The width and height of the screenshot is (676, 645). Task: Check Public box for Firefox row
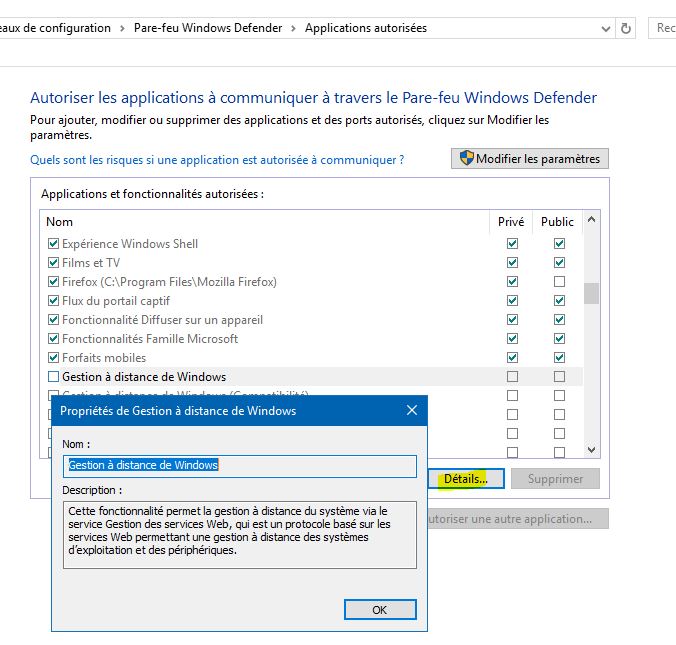coord(559,282)
